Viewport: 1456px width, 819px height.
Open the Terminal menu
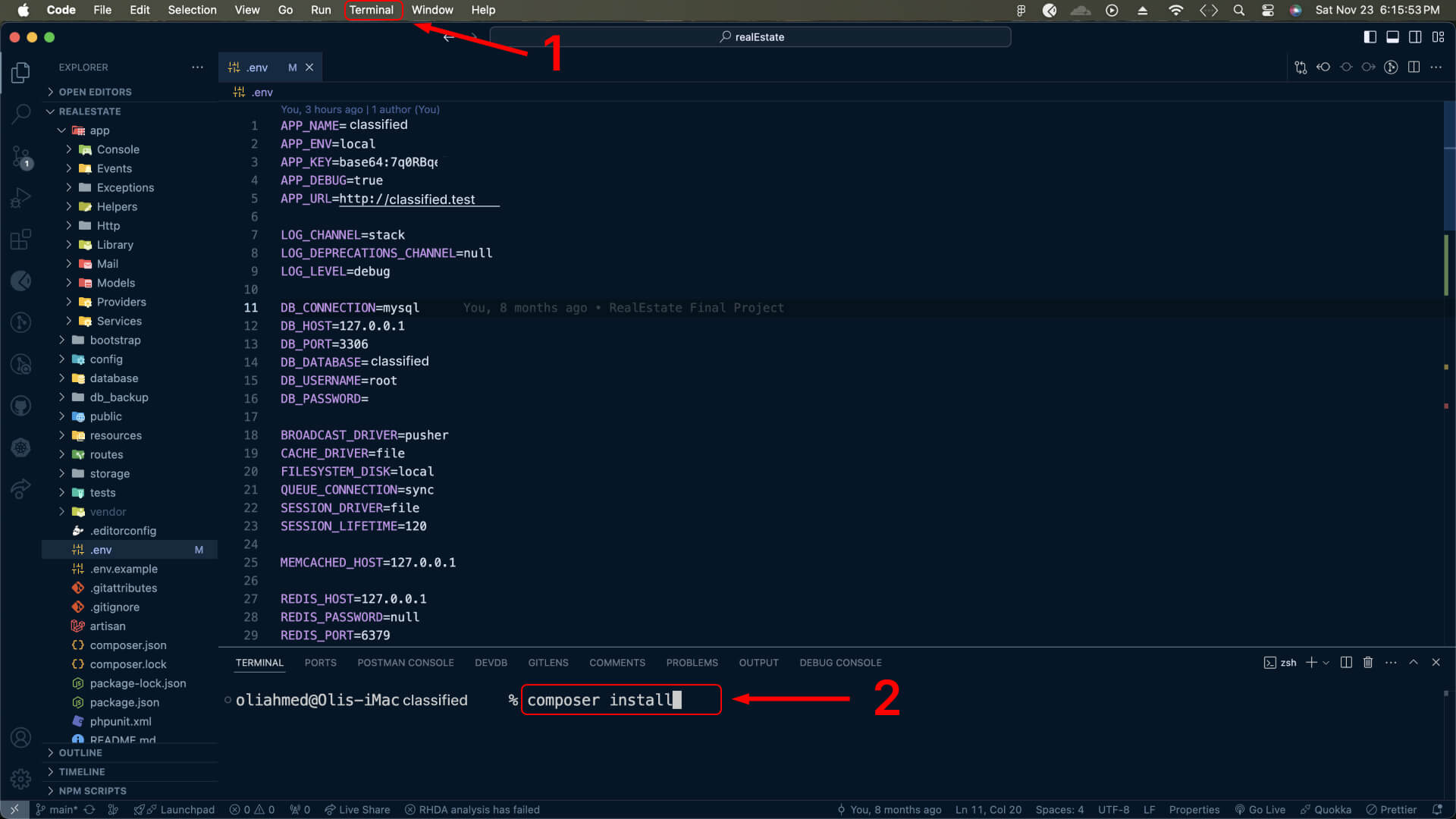[x=371, y=10]
